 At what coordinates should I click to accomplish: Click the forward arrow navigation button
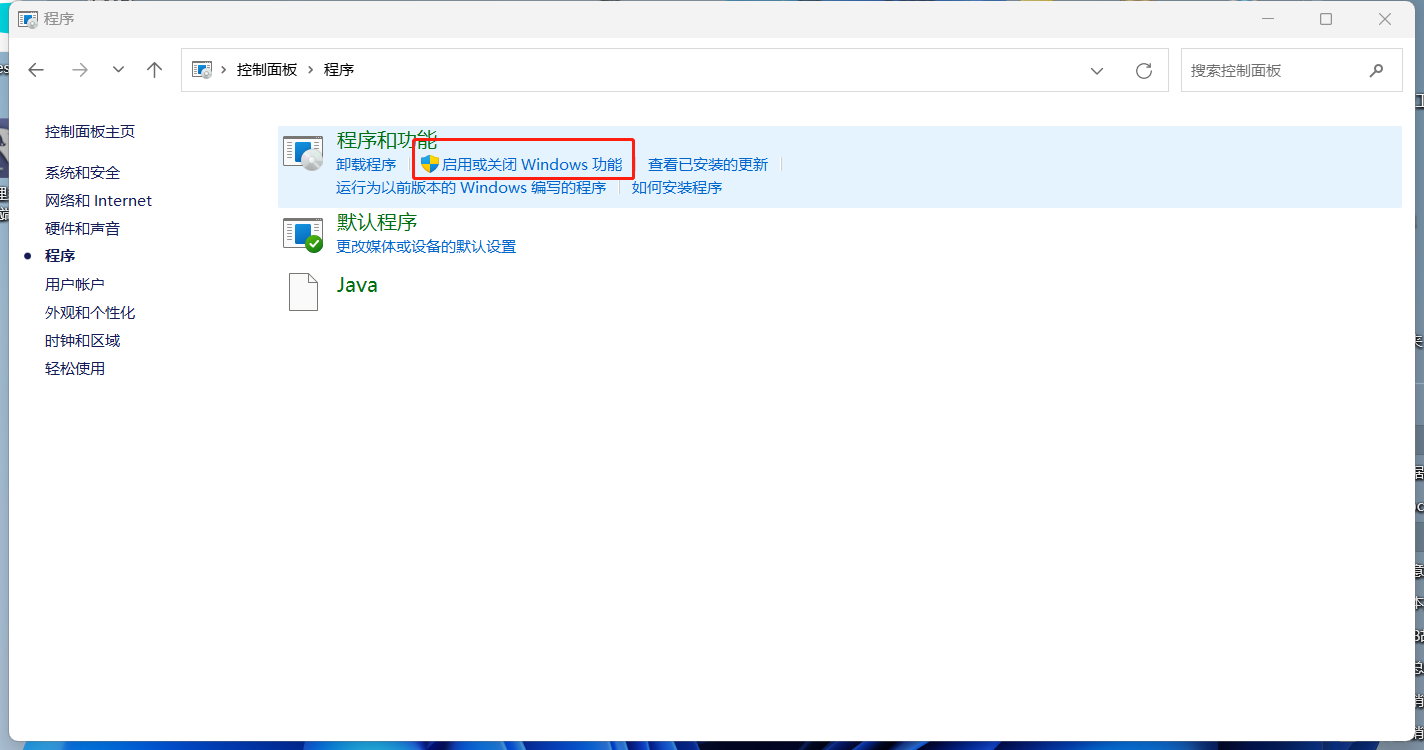point(80,70)
